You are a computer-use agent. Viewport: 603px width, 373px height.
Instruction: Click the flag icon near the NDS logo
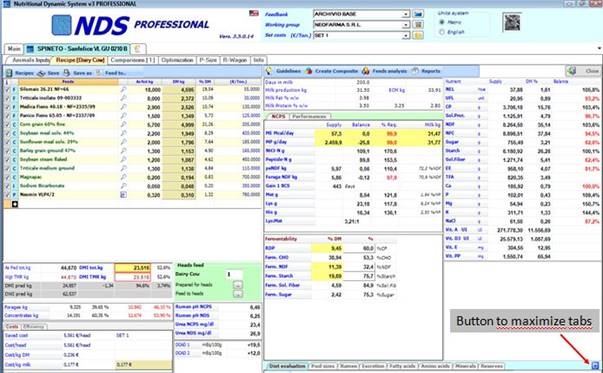point(254,13)
